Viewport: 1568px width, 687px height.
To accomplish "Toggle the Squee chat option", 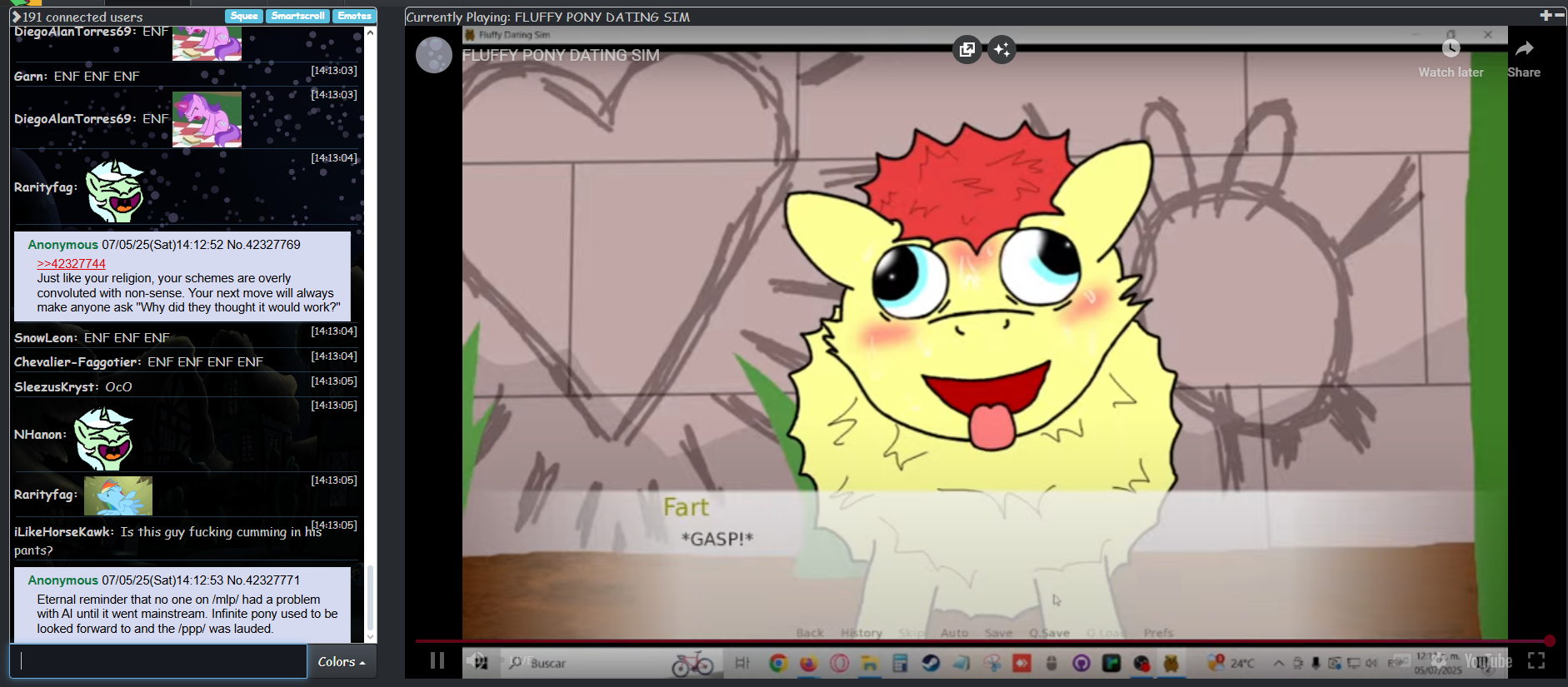I will point(244,16).
